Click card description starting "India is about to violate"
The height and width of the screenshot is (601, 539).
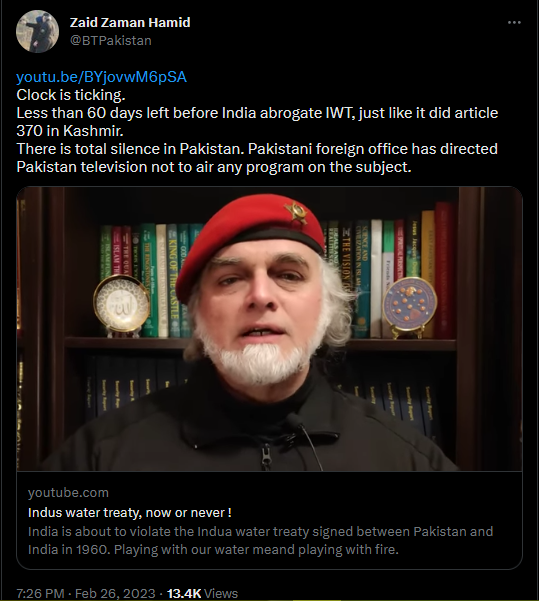pyautogui.click(x=260, y=540)
